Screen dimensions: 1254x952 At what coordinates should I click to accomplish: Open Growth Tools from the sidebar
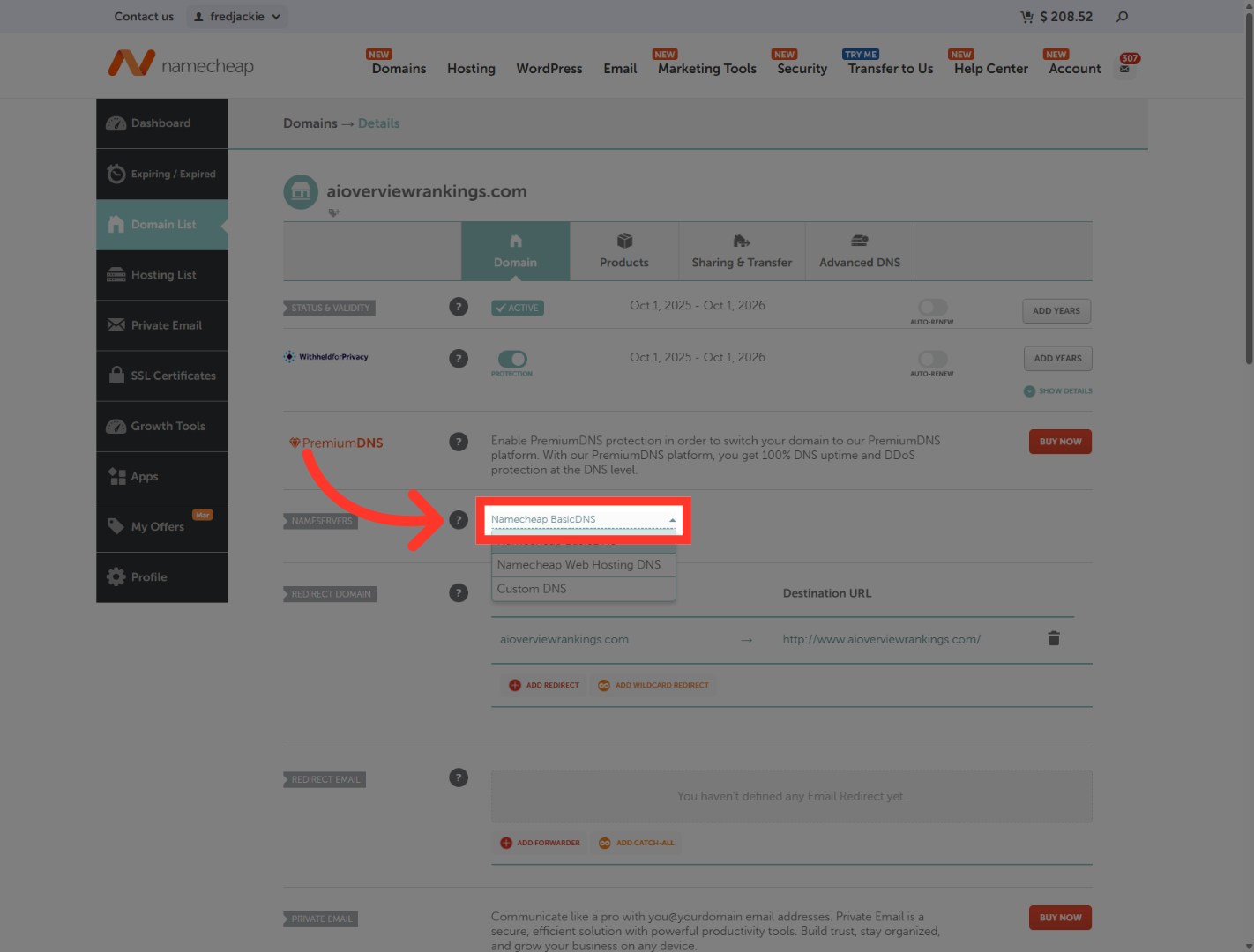[168, 426]
